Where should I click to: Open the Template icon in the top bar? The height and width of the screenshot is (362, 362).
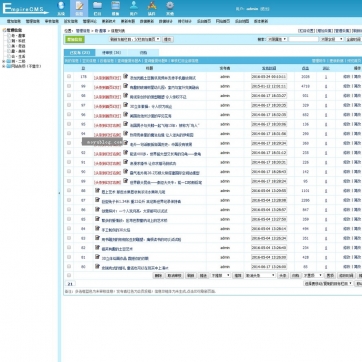pos(115,8)
